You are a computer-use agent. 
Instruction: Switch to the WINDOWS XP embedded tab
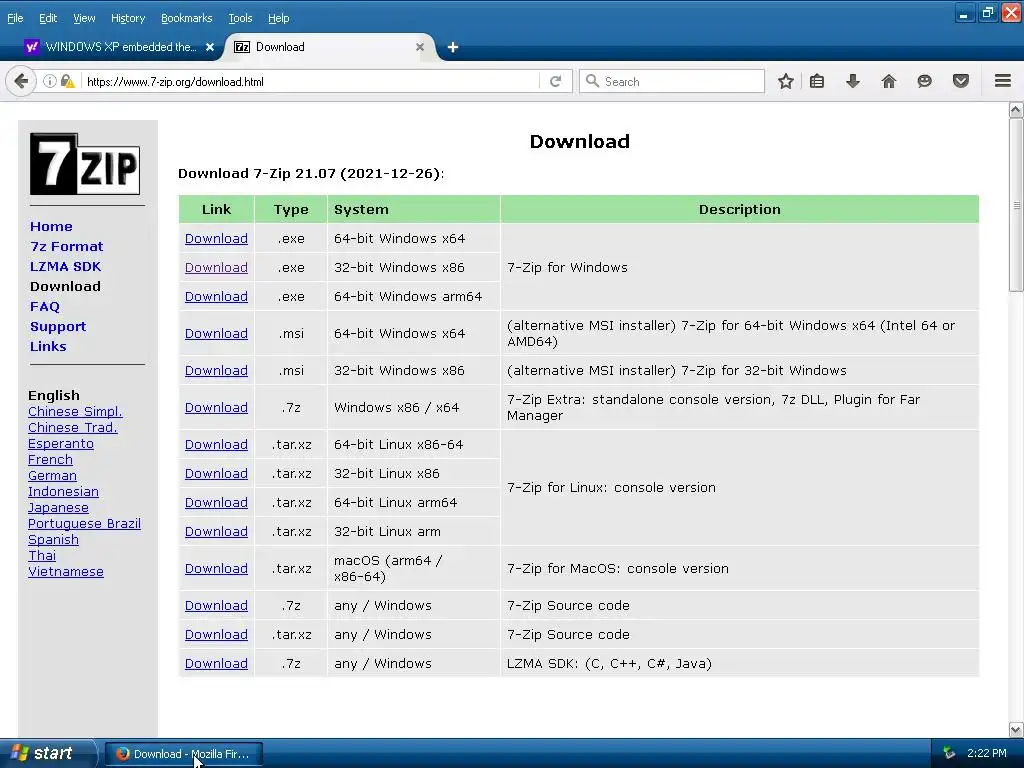(120, 47)
